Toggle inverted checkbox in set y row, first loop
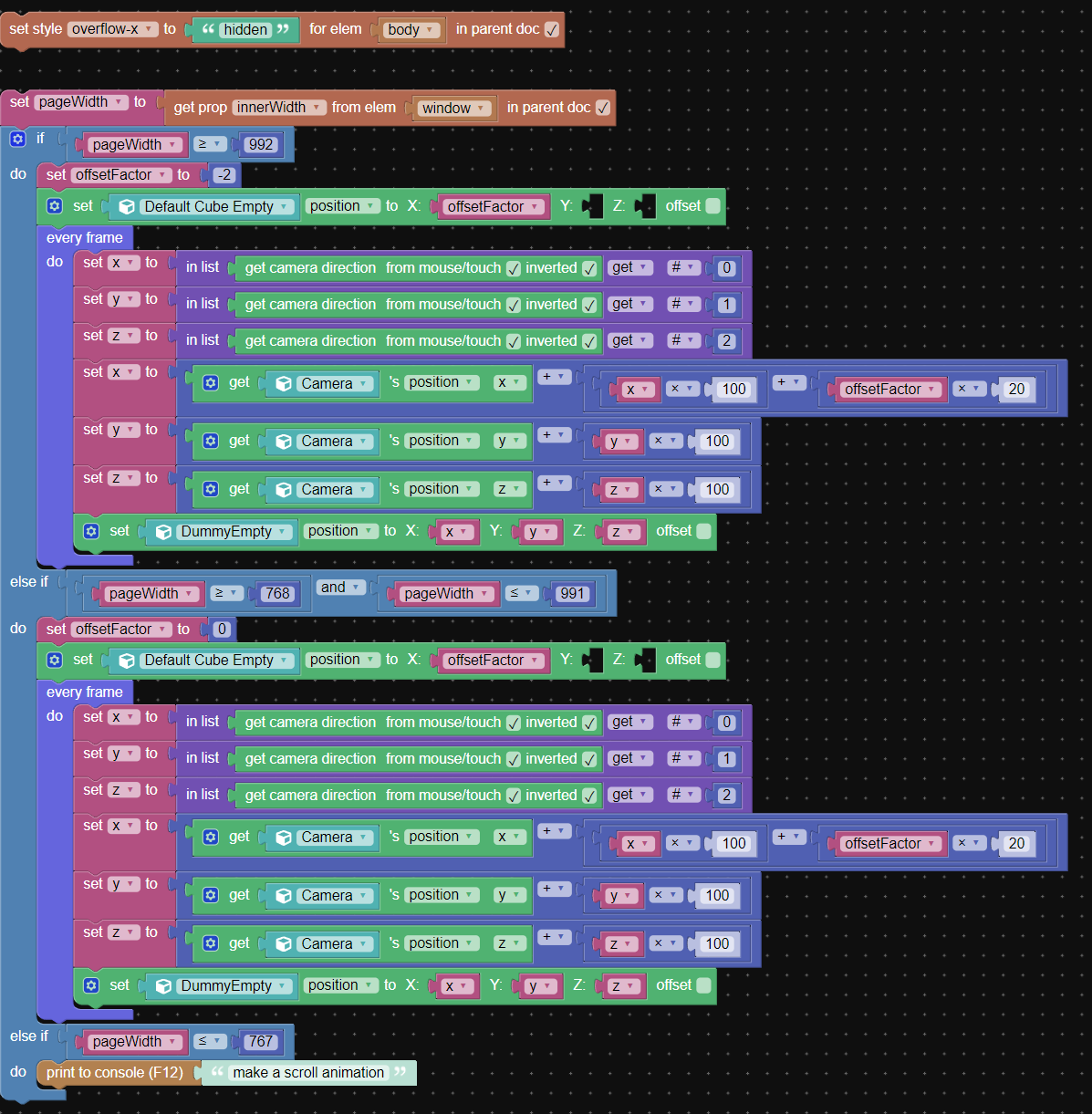This screenshot has width=1092, height=1114. coord(589,305)
